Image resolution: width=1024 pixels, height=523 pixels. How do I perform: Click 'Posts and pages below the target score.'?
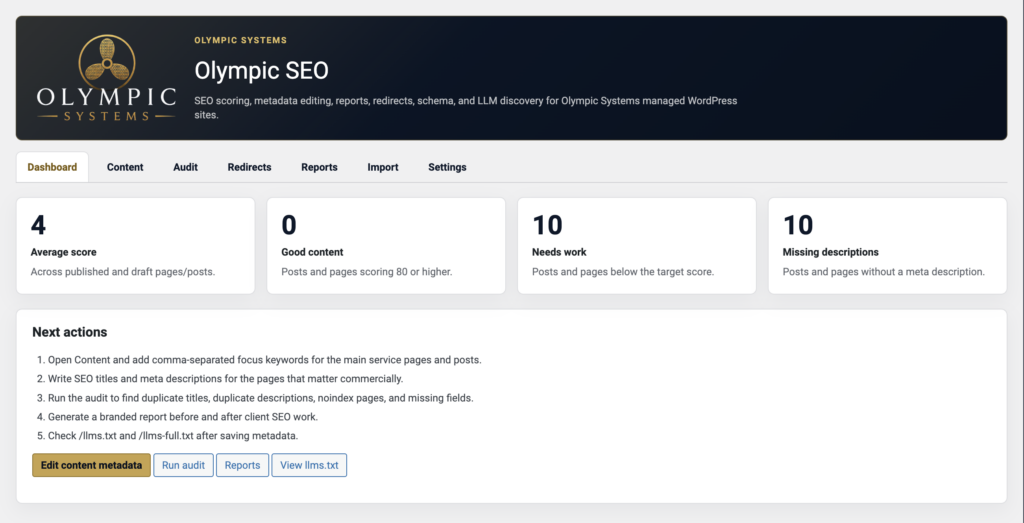click(623, 272)
